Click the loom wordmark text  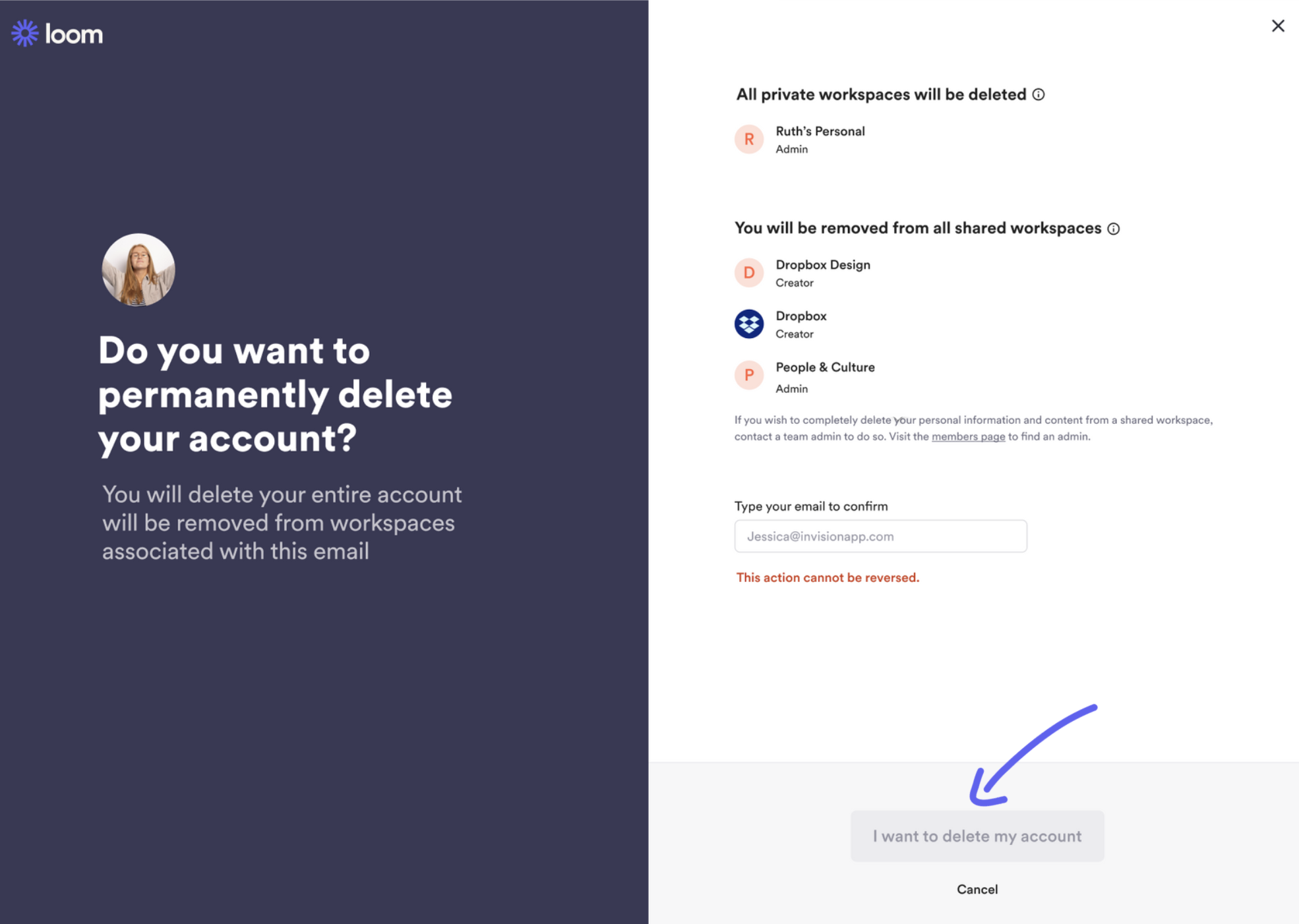tap(74, 34)
